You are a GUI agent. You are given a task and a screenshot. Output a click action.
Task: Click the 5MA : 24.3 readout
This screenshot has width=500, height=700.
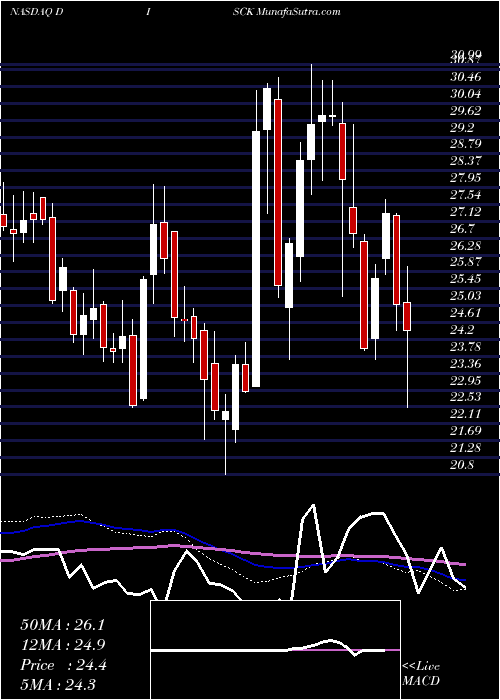pyautogui.click(x=58, y=684)
